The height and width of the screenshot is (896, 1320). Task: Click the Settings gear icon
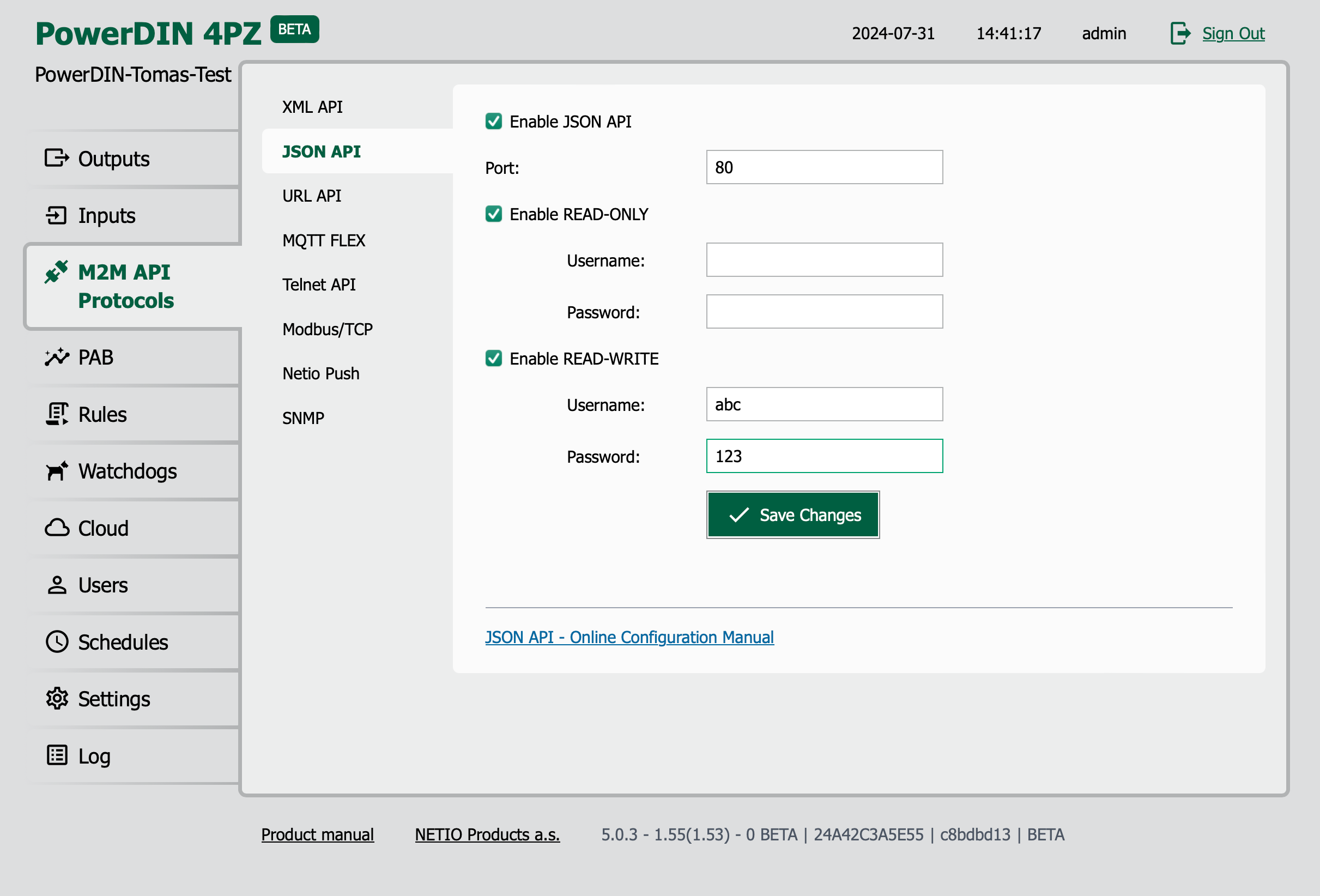pyautogui.click(x=57, y=699)
